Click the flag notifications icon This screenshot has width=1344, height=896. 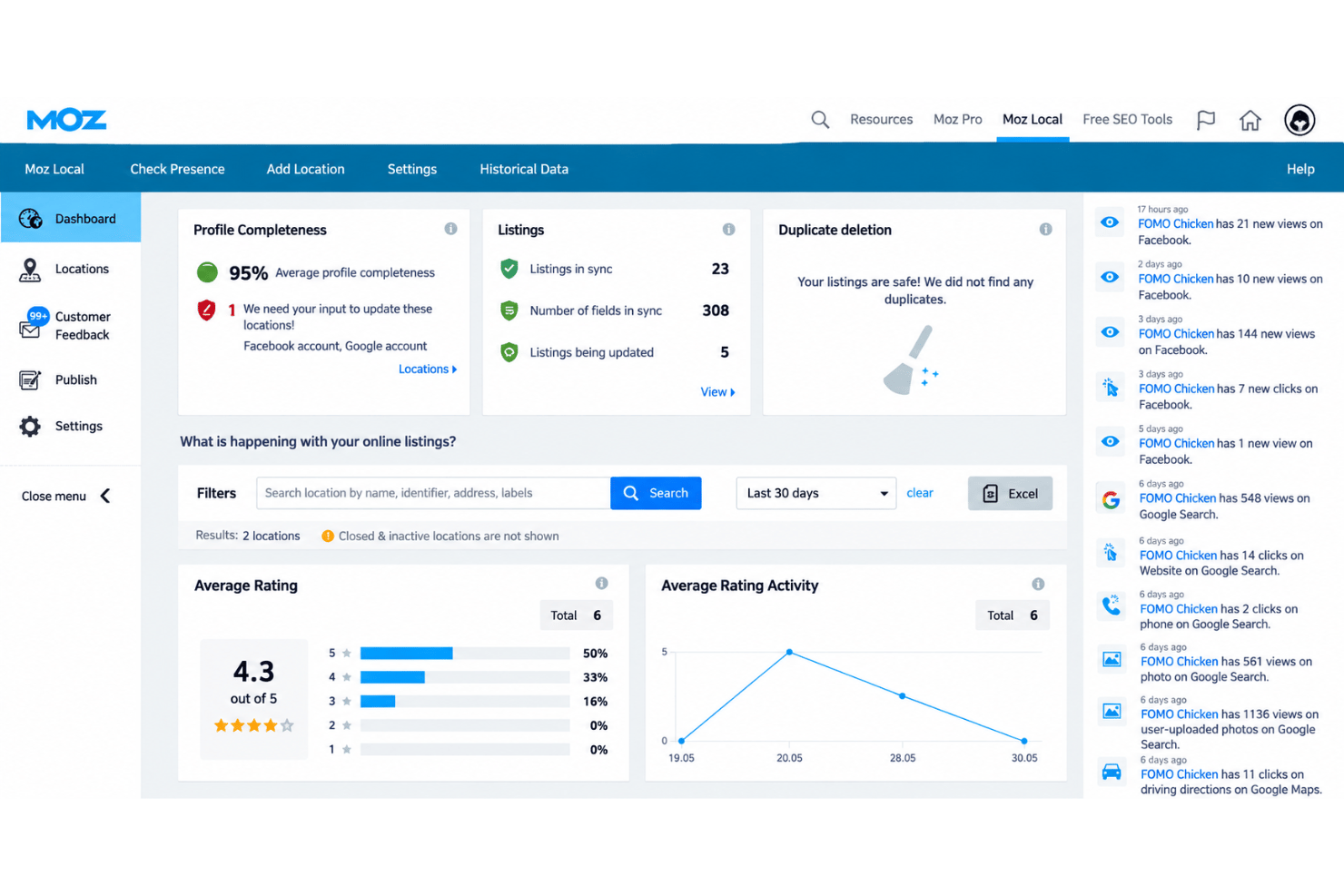coord(1206,120)
